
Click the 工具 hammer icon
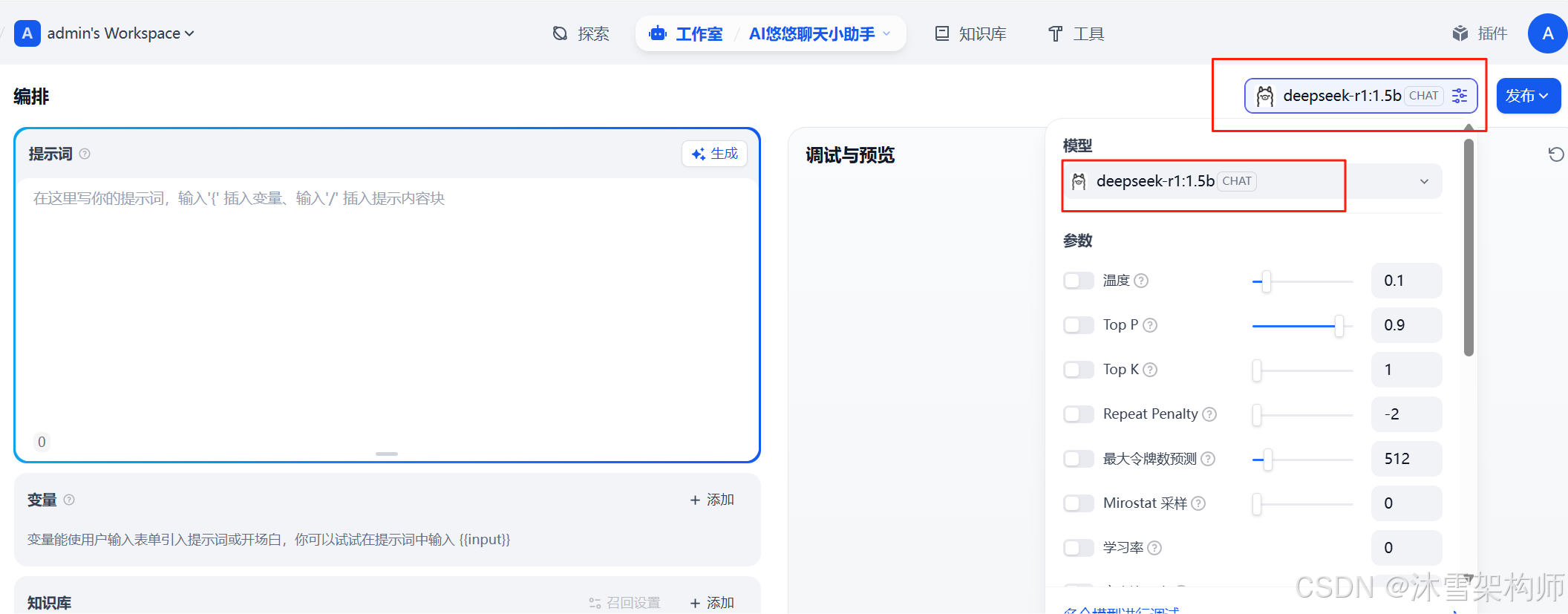click(1056, 33)
